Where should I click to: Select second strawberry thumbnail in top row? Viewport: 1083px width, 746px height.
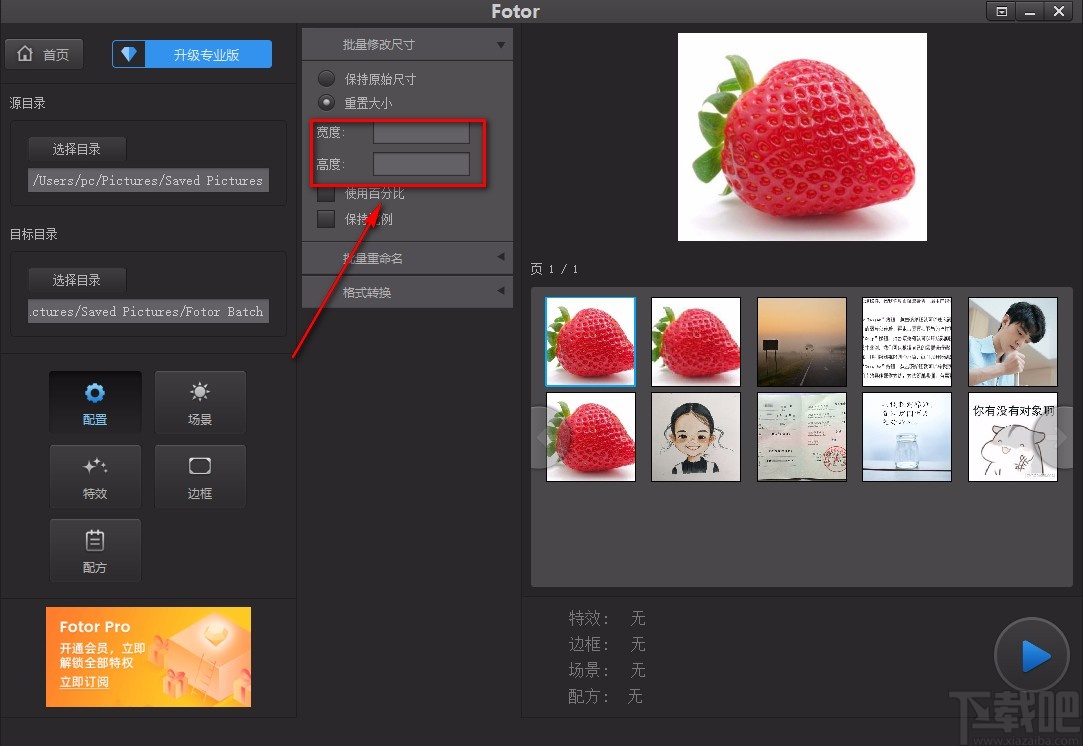tap(696, 342)
